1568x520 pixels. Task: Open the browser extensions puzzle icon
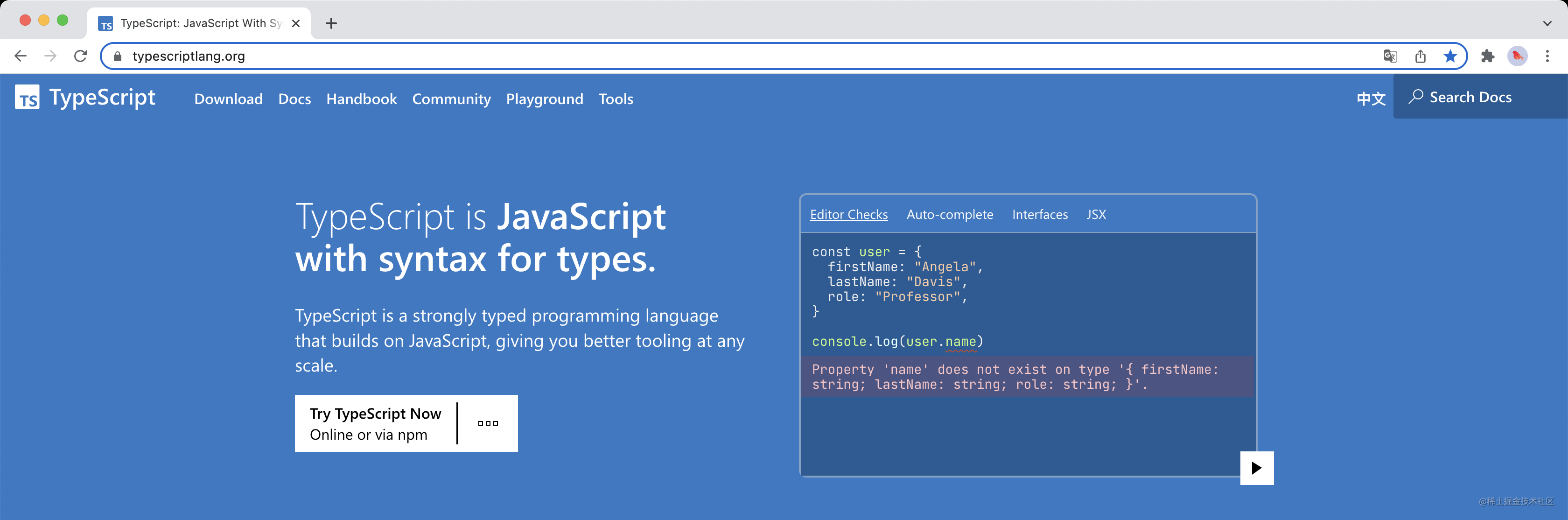[x=1488, y=56]
